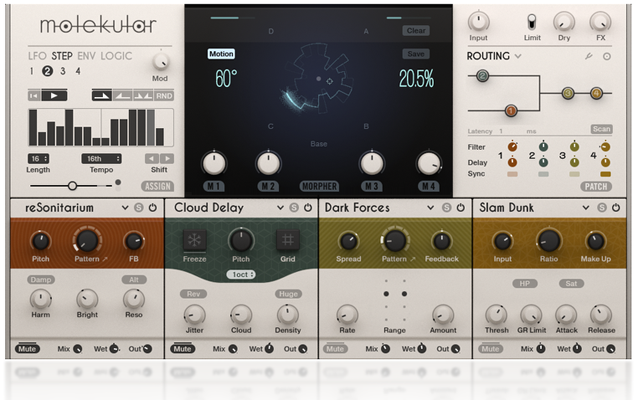Open reSonitarium effect selector chevron
Viewport: 638px width, 400px height.
(125, 208)
